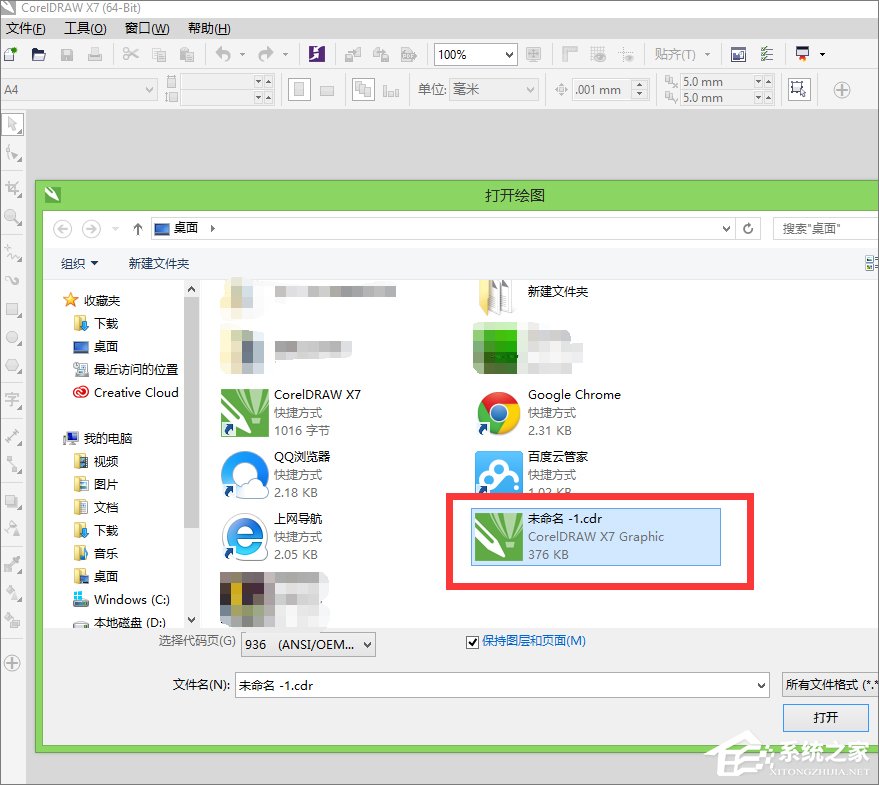Select the Ellipse tool

click(x=13, y=337)
